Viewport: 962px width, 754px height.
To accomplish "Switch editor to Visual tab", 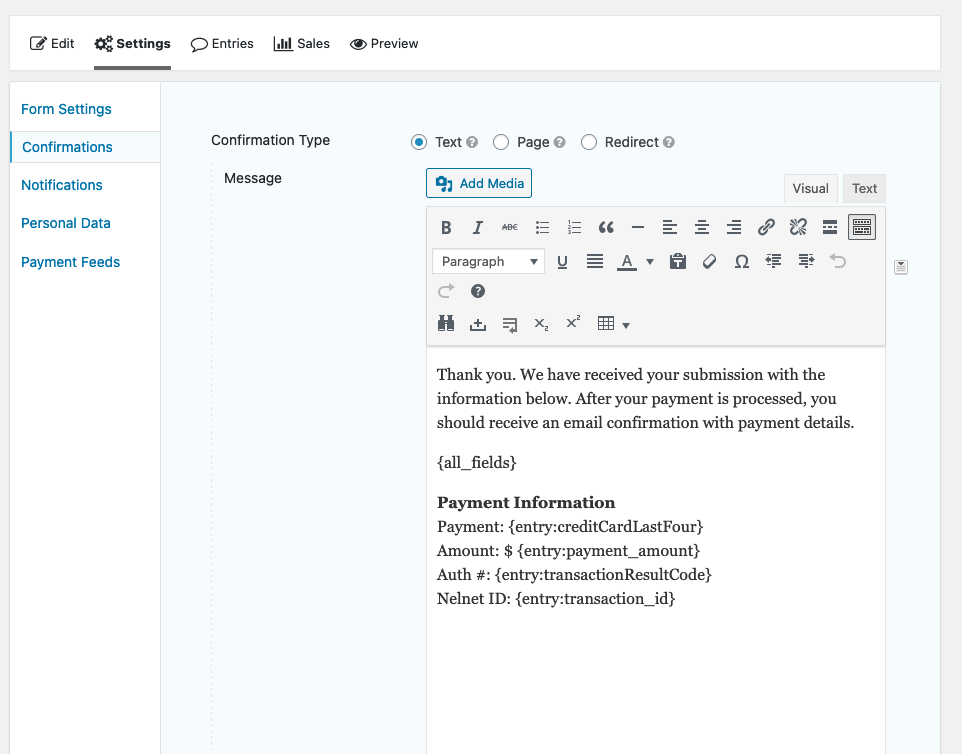I will pyautogui.click(x=810, y=188).
